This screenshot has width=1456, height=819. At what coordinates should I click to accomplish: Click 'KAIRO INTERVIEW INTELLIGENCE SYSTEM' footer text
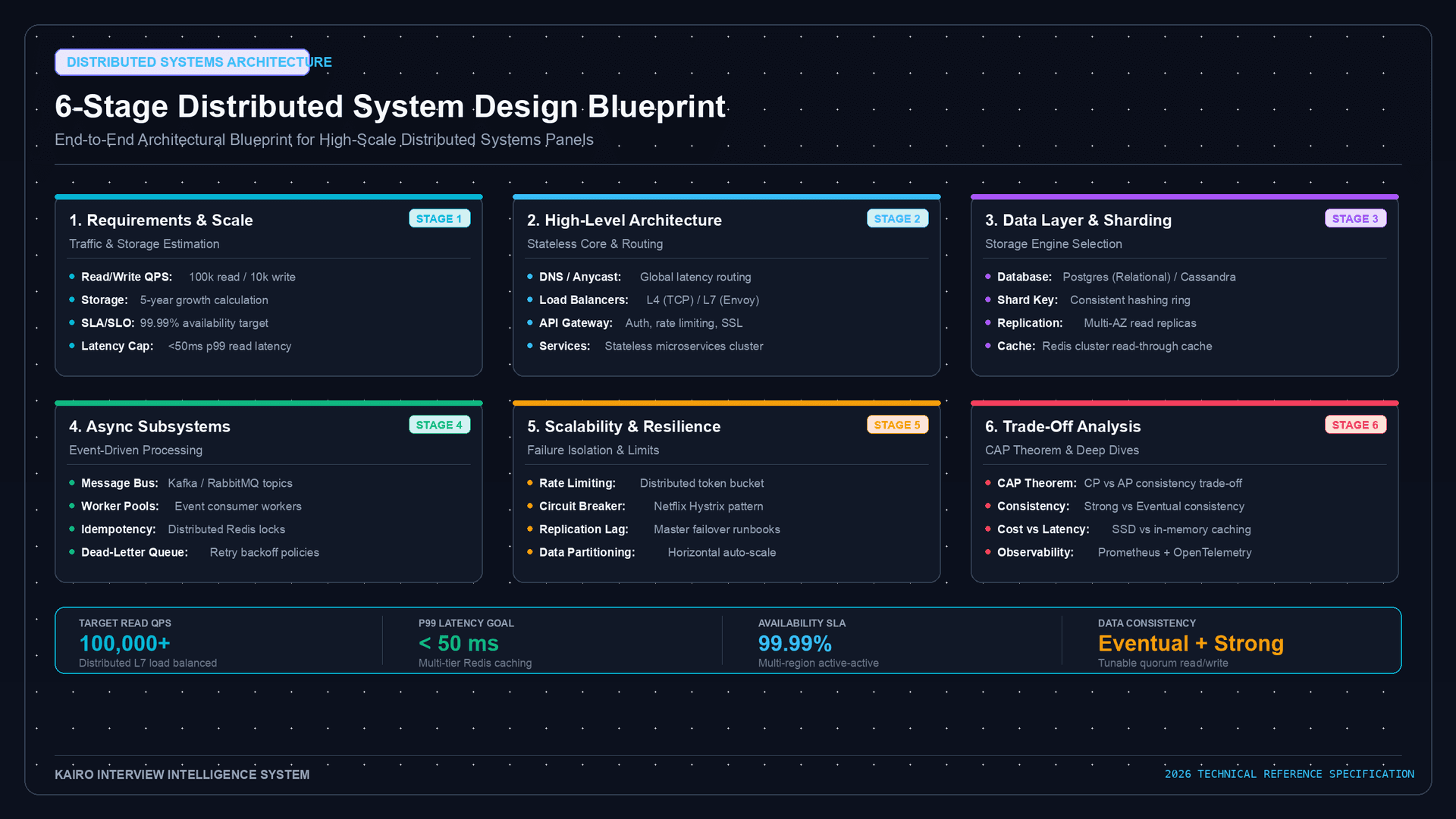click(x=182, y=775)
